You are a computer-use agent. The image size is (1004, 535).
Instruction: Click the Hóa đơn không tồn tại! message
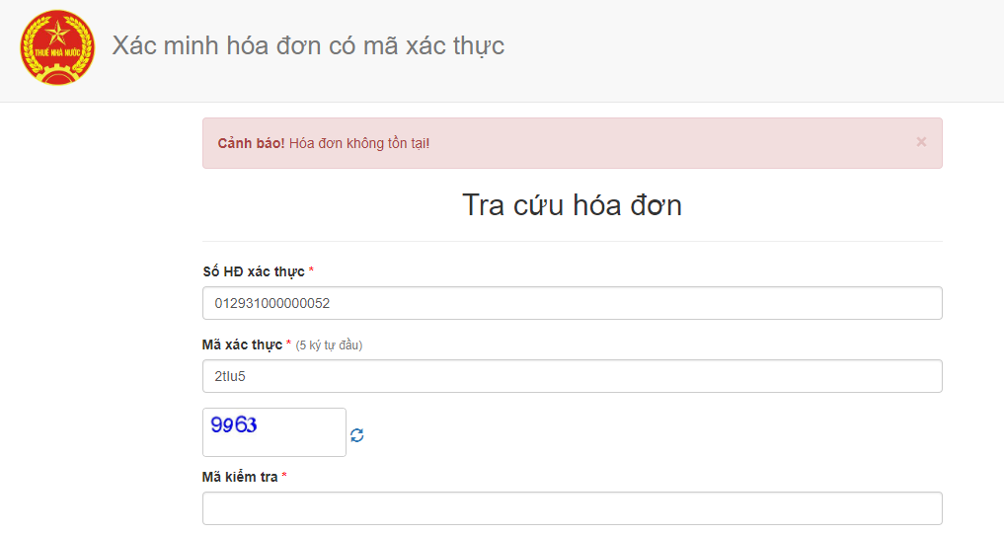[x=359, y=143]
